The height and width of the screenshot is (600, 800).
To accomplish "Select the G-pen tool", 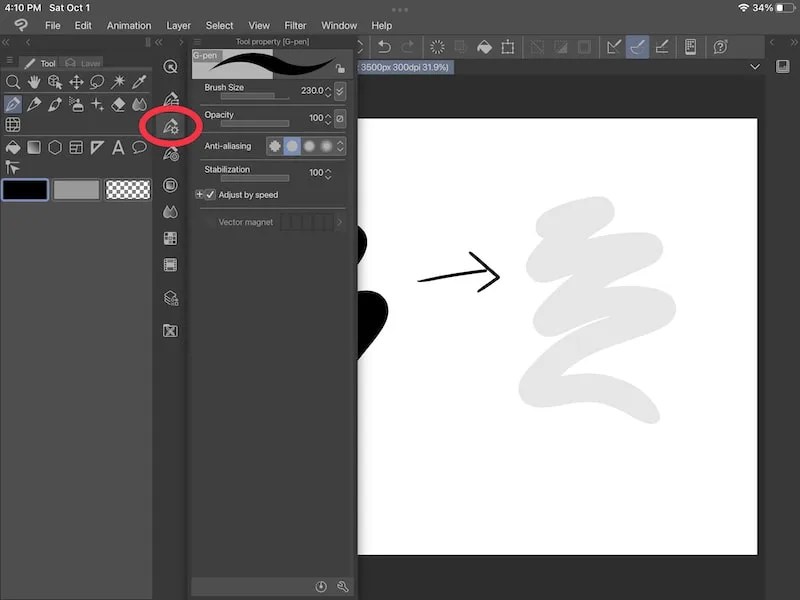I will (x=13, y=103).
